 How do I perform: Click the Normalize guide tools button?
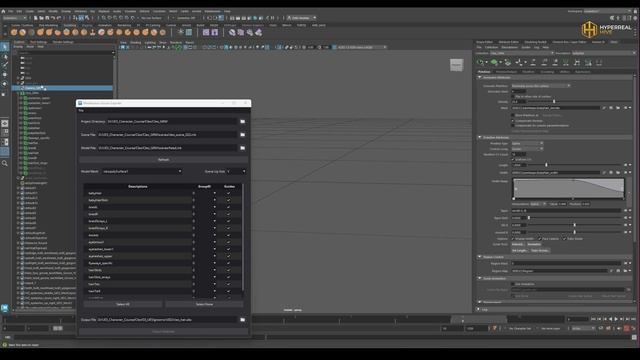coord(534,244)
